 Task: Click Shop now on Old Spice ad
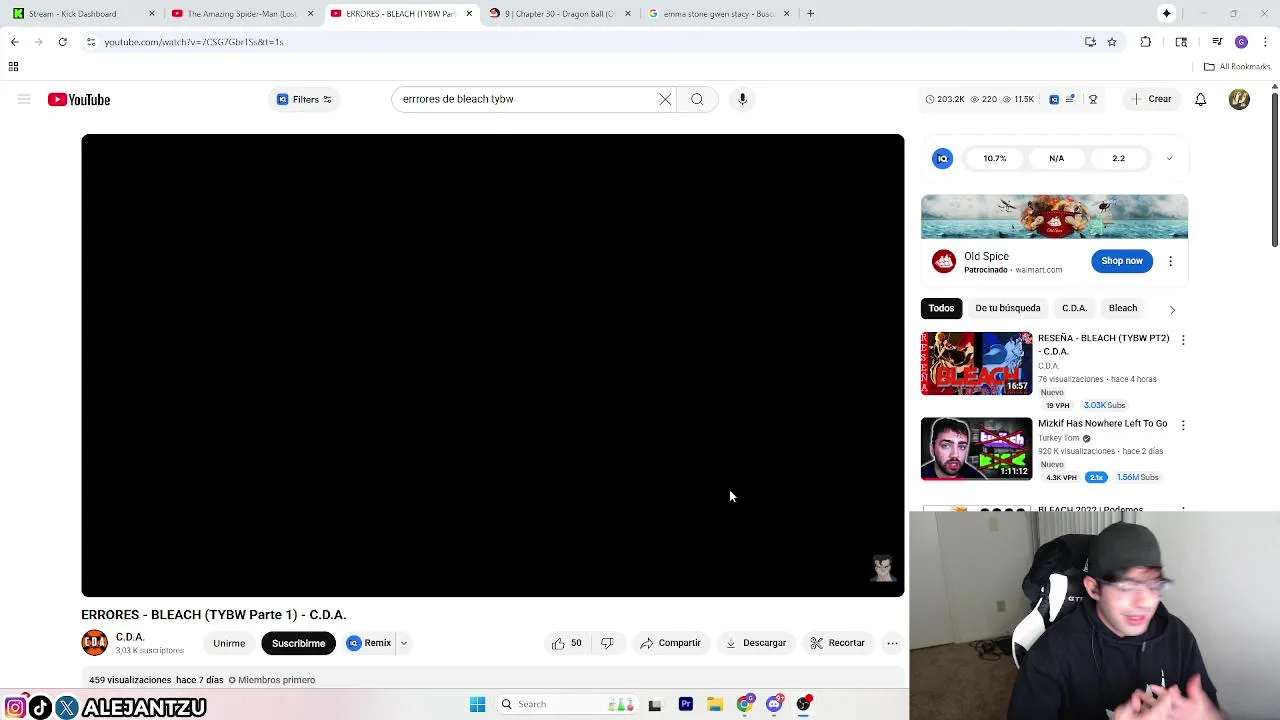1121,261
